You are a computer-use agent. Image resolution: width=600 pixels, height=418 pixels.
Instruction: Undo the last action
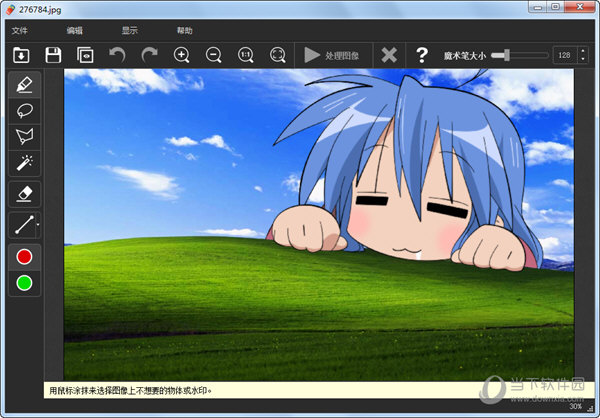point(117,55)
